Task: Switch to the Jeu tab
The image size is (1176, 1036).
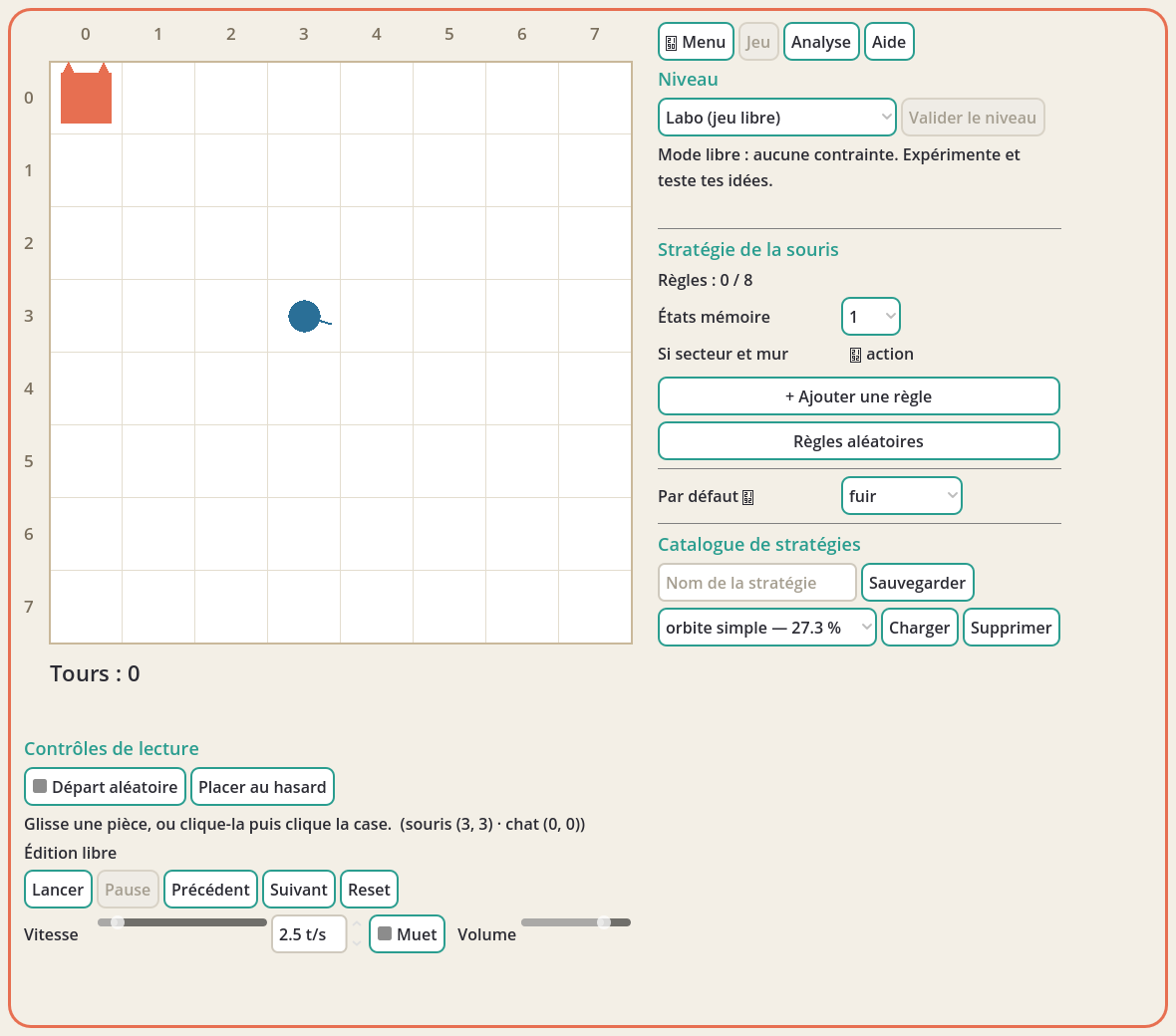Action: pos(758,42)
